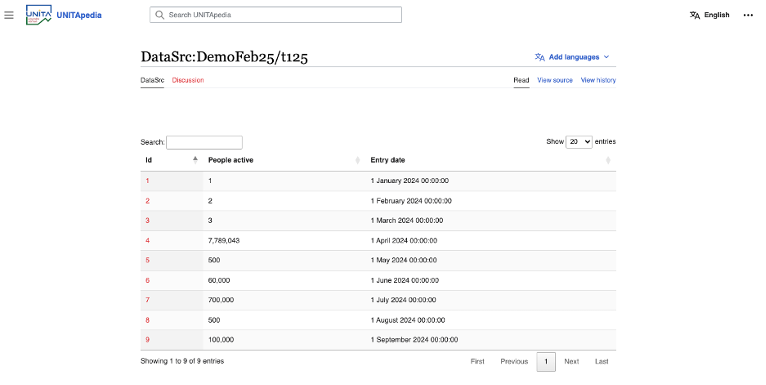
Task: Open record Id 3 link
Action: point(148,220)
